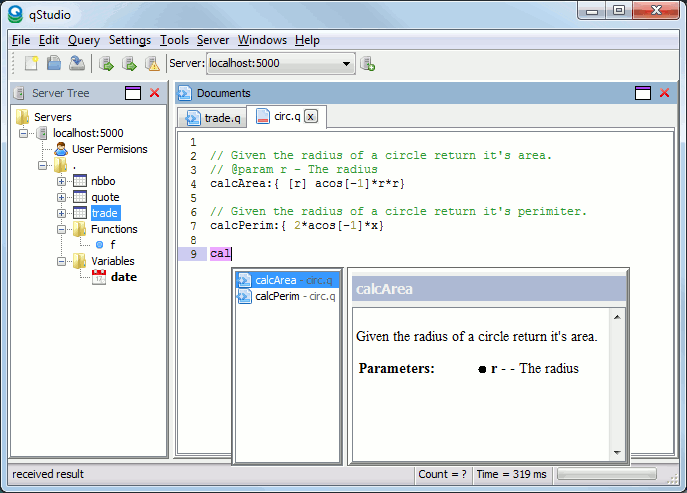Screen dimensions: 687x493
Task: Click the run icon with warning triangle
Action: (152, 64)
